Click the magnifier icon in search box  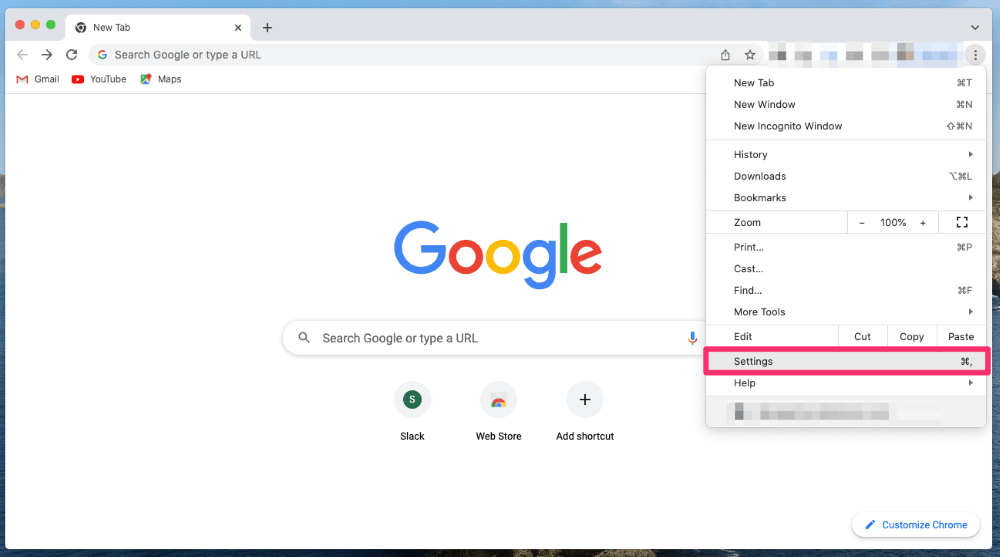coord(304,338)
